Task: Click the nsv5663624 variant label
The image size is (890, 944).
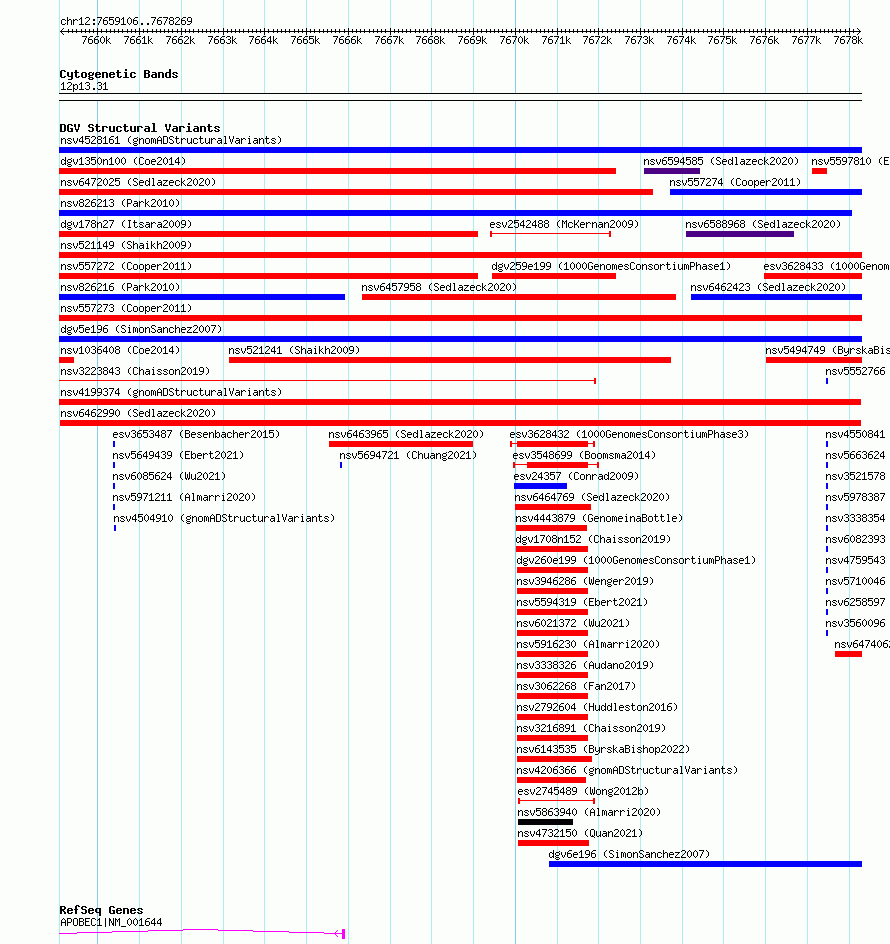Action: (855, 456)
